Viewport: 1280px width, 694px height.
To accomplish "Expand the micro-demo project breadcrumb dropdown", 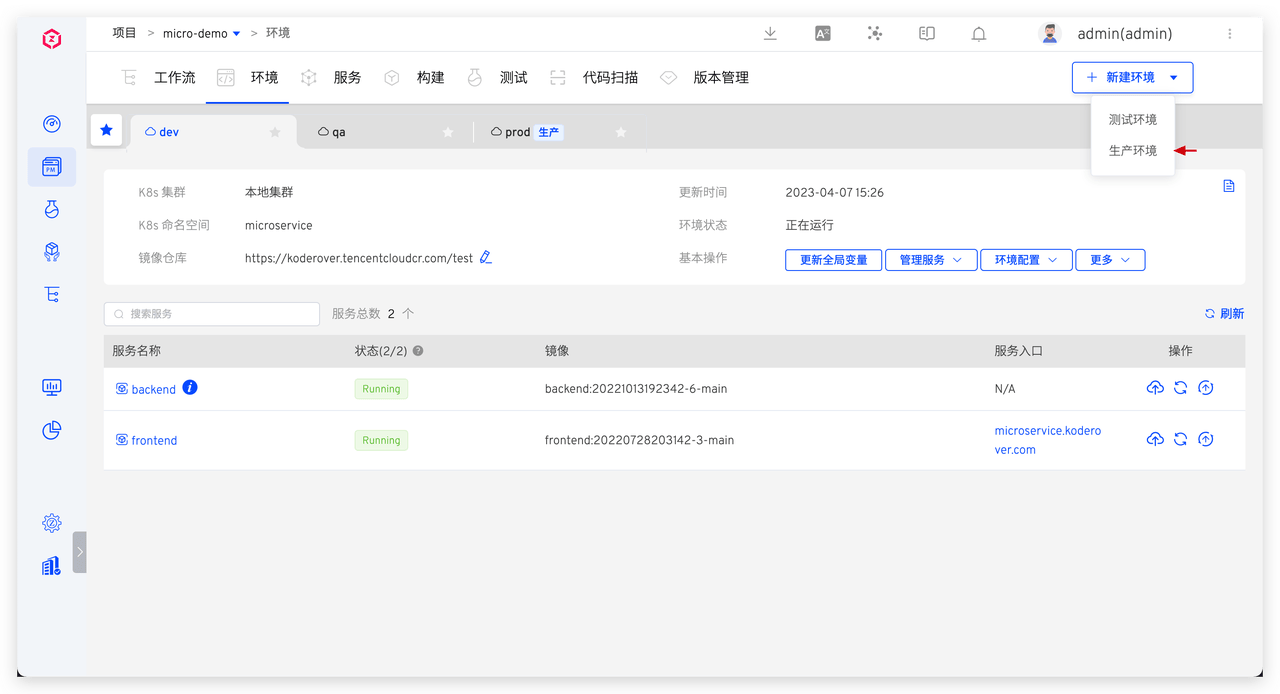I will point(237,33).
